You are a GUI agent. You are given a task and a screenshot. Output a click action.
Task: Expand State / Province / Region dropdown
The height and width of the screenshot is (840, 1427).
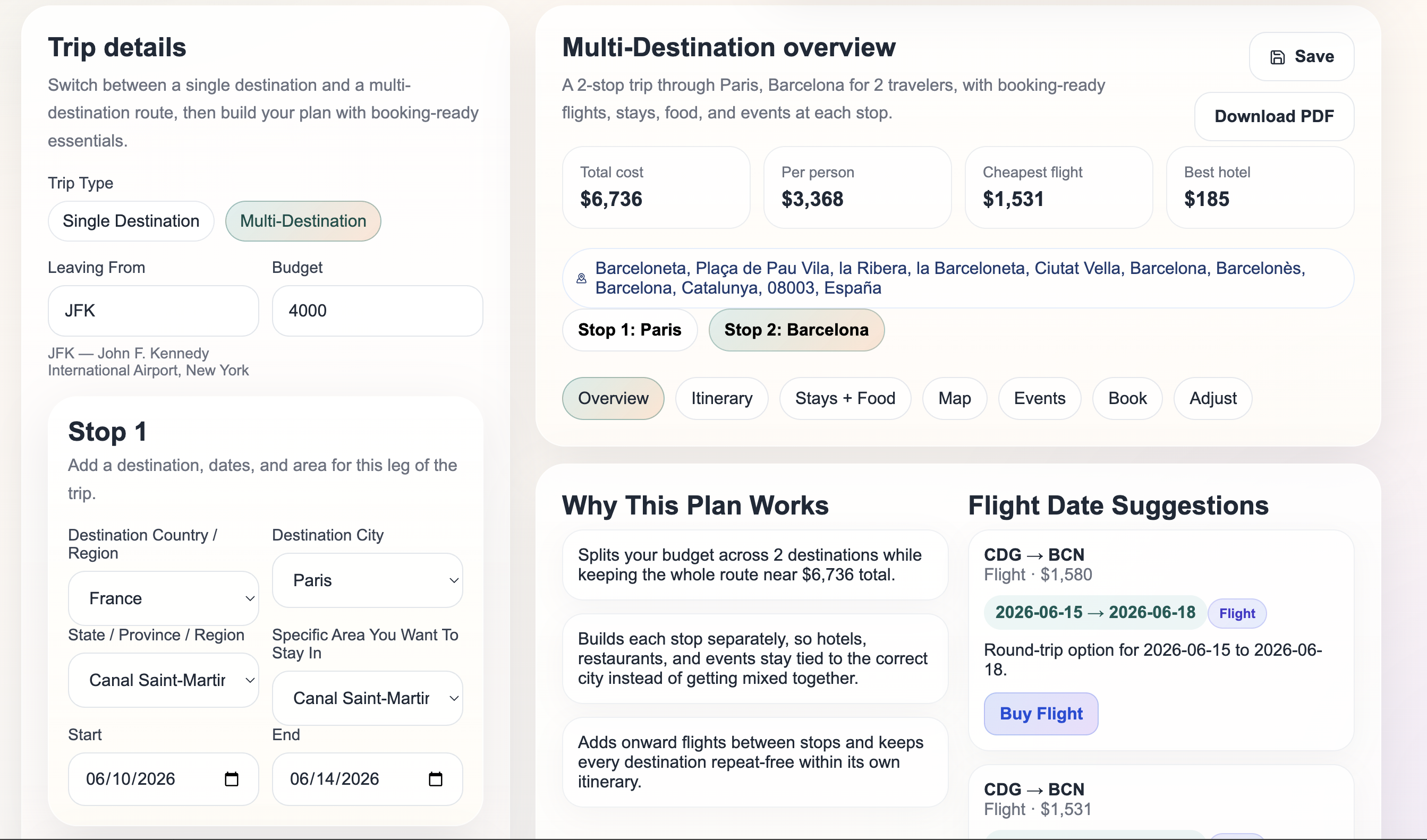pyautogui.click(x=163, y=680)
